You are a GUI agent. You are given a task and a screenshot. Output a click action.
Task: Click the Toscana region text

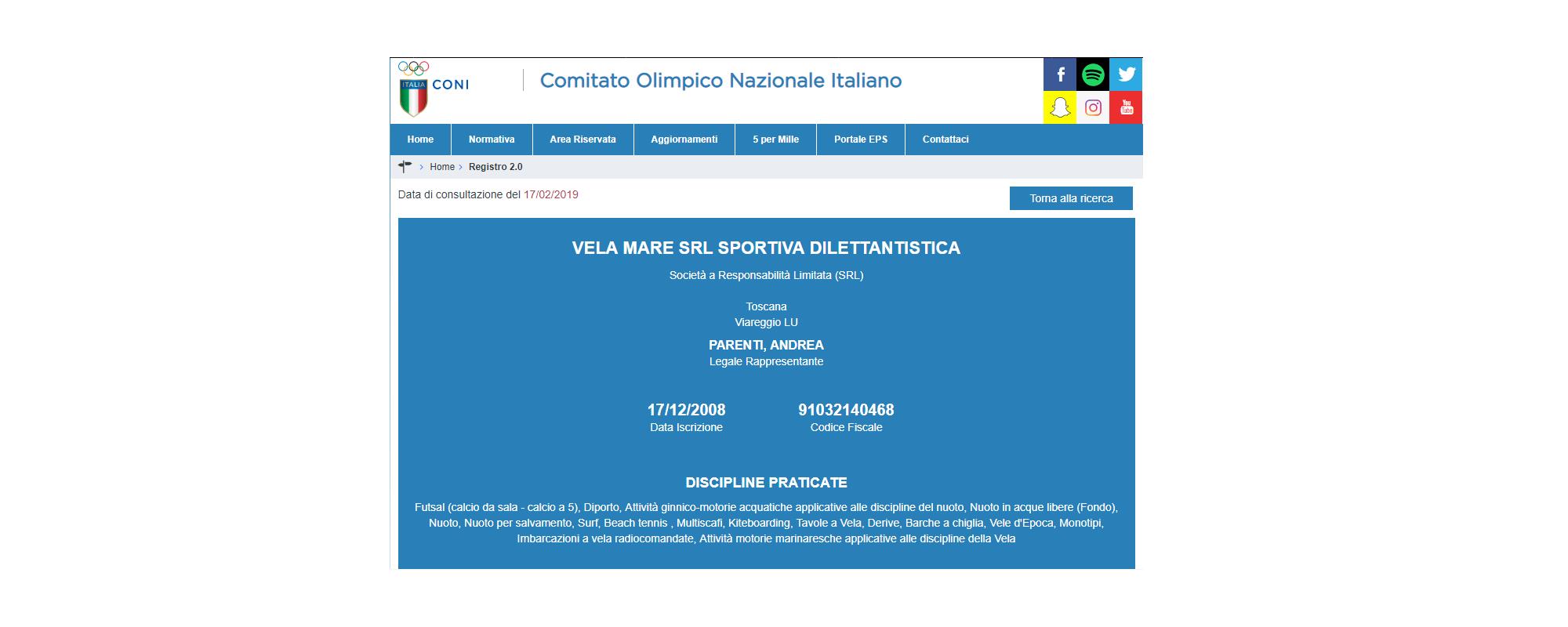(x=766, y=306)
